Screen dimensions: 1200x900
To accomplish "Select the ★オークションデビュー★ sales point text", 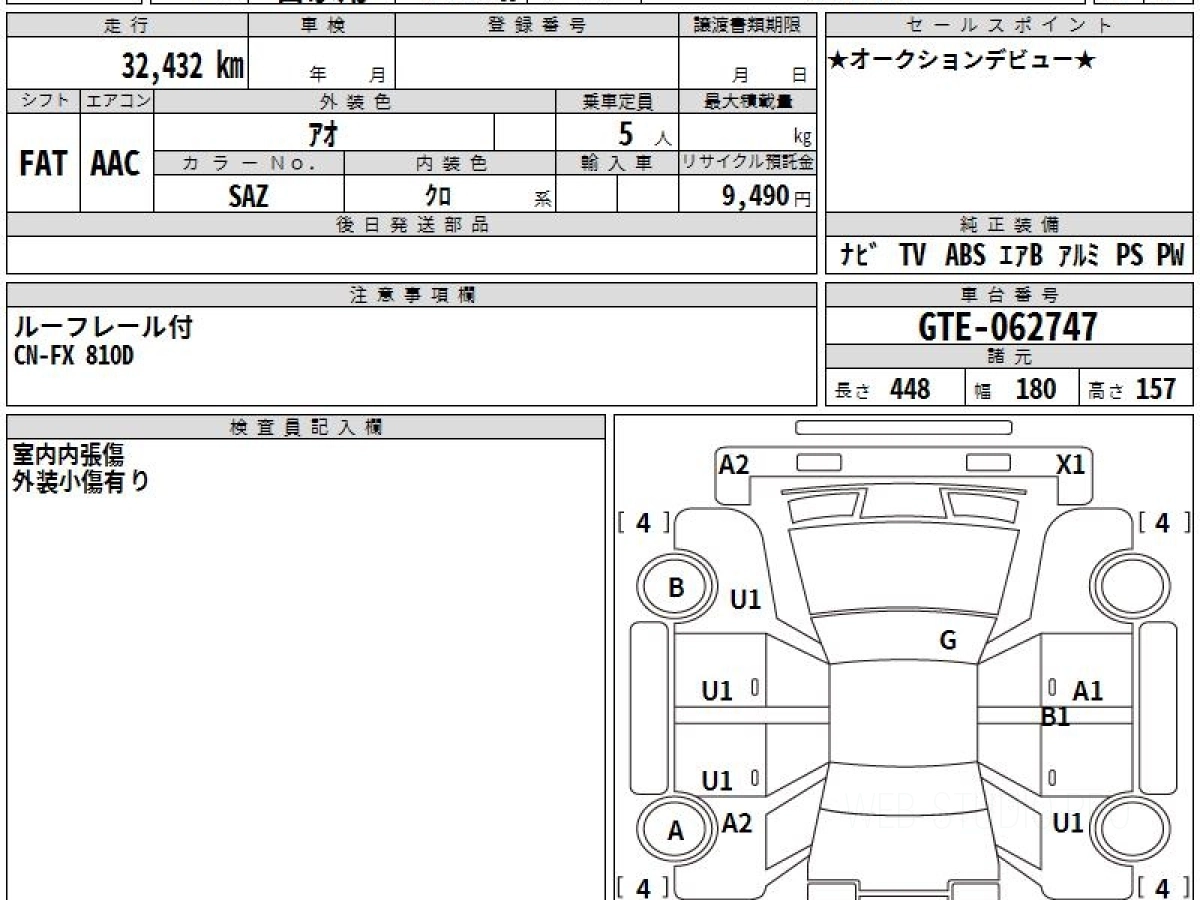I will point(963,61).
